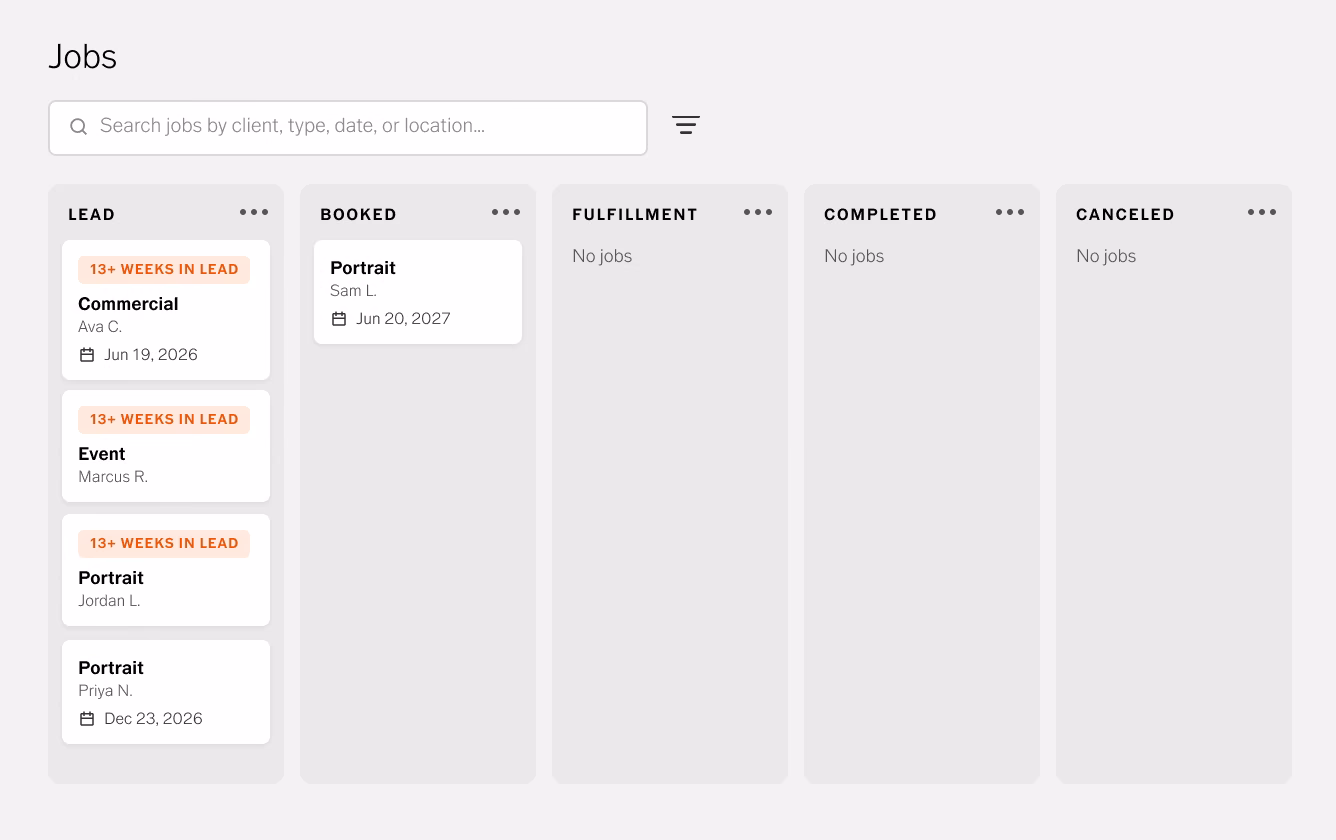
Task: Open the Portrait job for Sam L.
Action: point(418,292)
